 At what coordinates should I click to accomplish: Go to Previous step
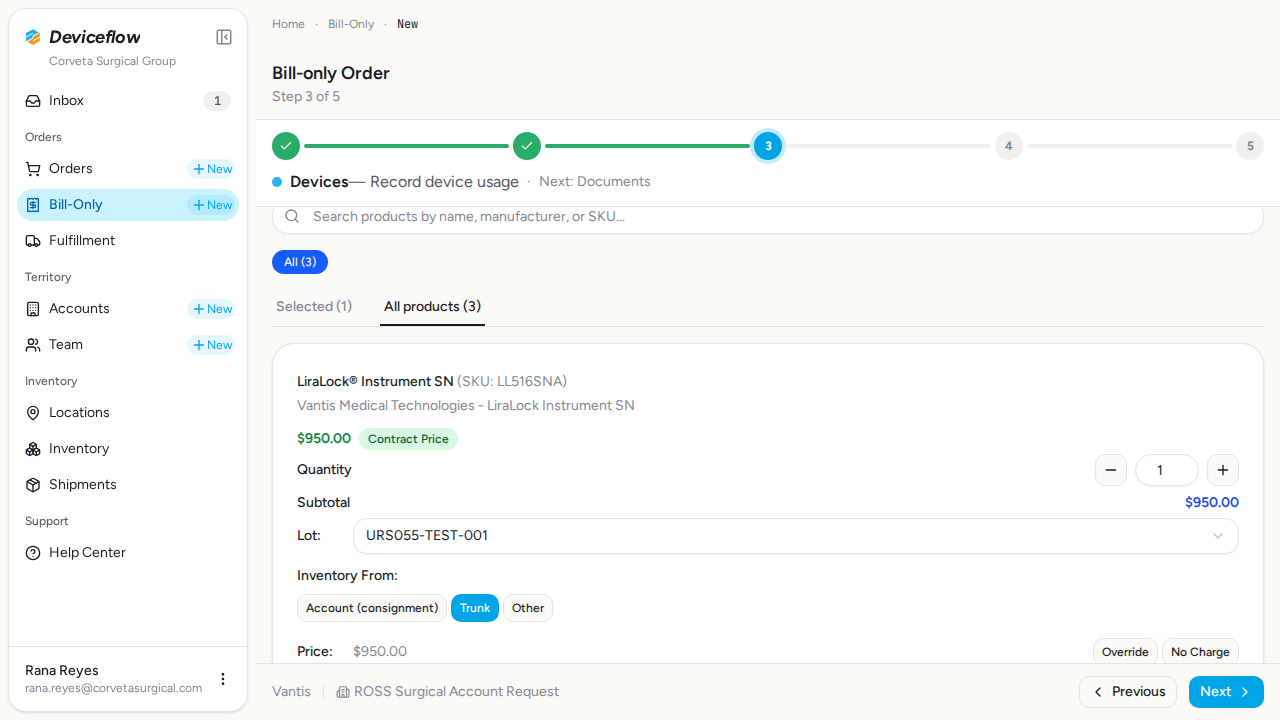1128,692
